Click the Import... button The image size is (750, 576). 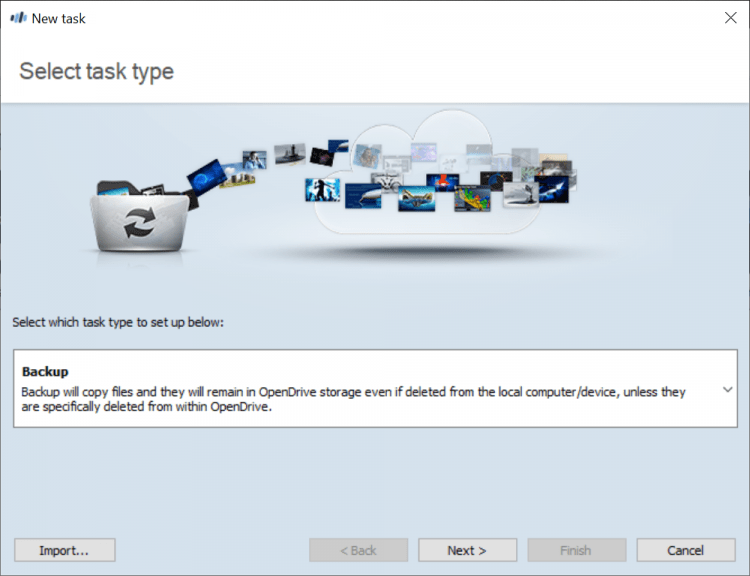(x=65, y=550)
